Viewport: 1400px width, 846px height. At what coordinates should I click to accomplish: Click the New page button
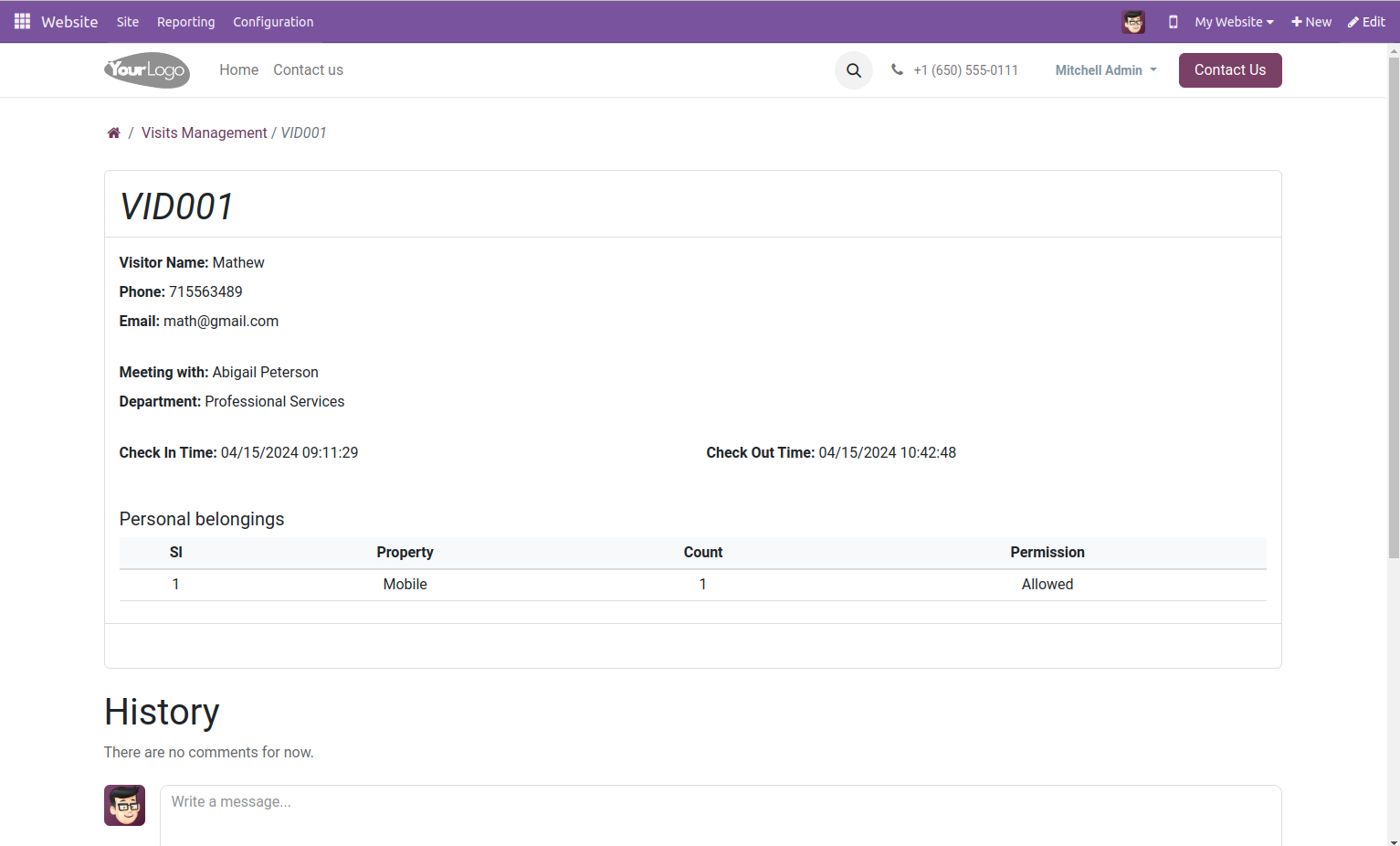(1311, 22)
